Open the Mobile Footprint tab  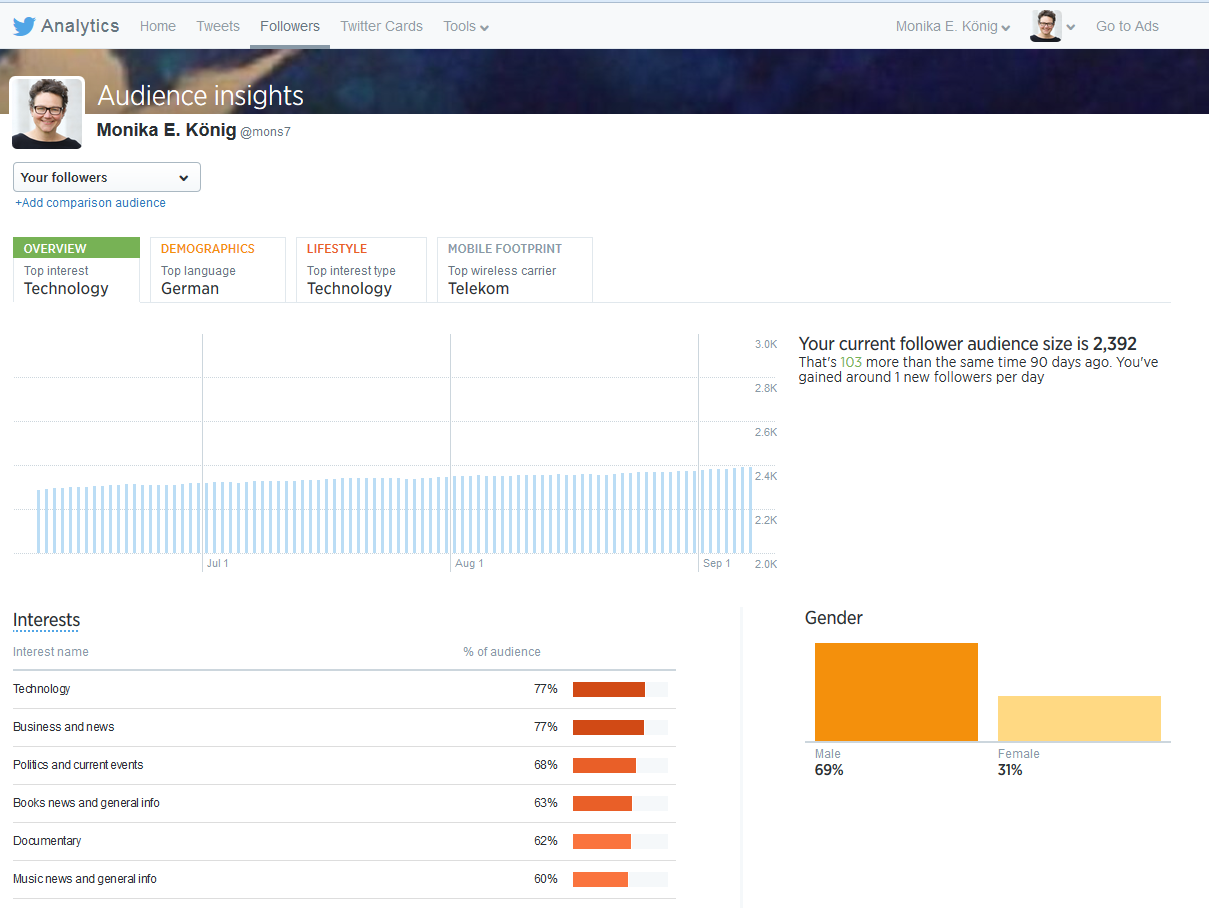click(515, 269)
